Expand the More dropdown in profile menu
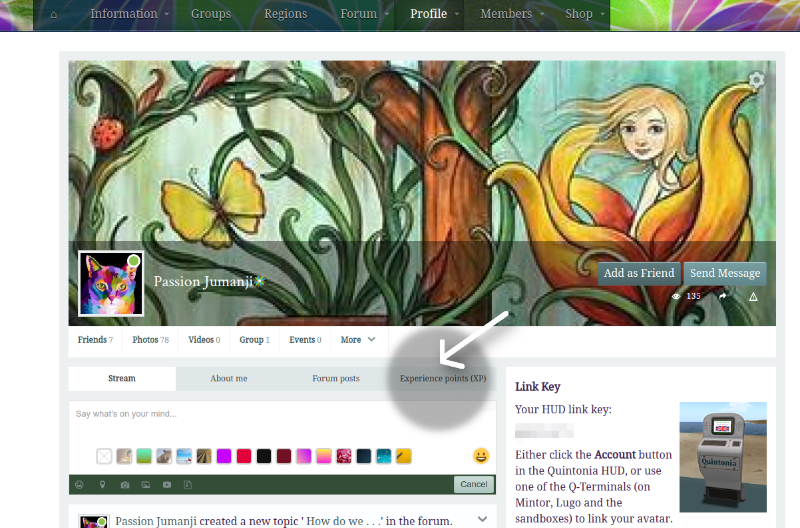 coord(358,340)
